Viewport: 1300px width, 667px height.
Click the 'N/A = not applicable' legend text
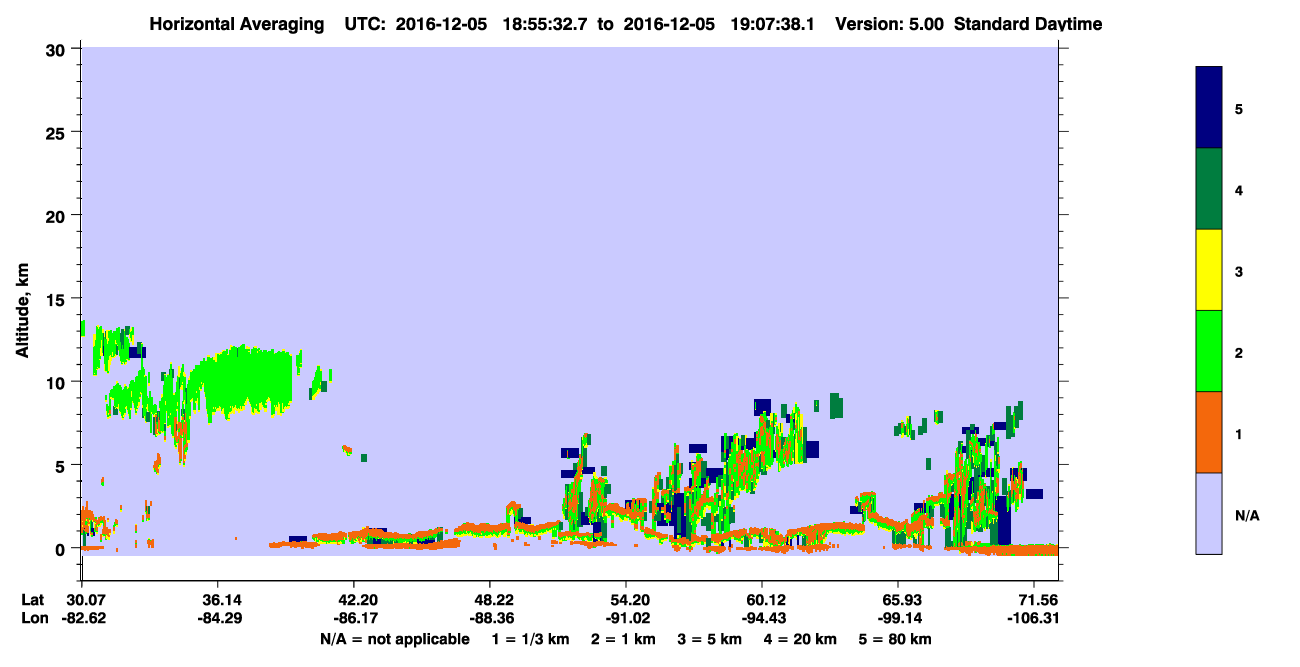point(395,639)
